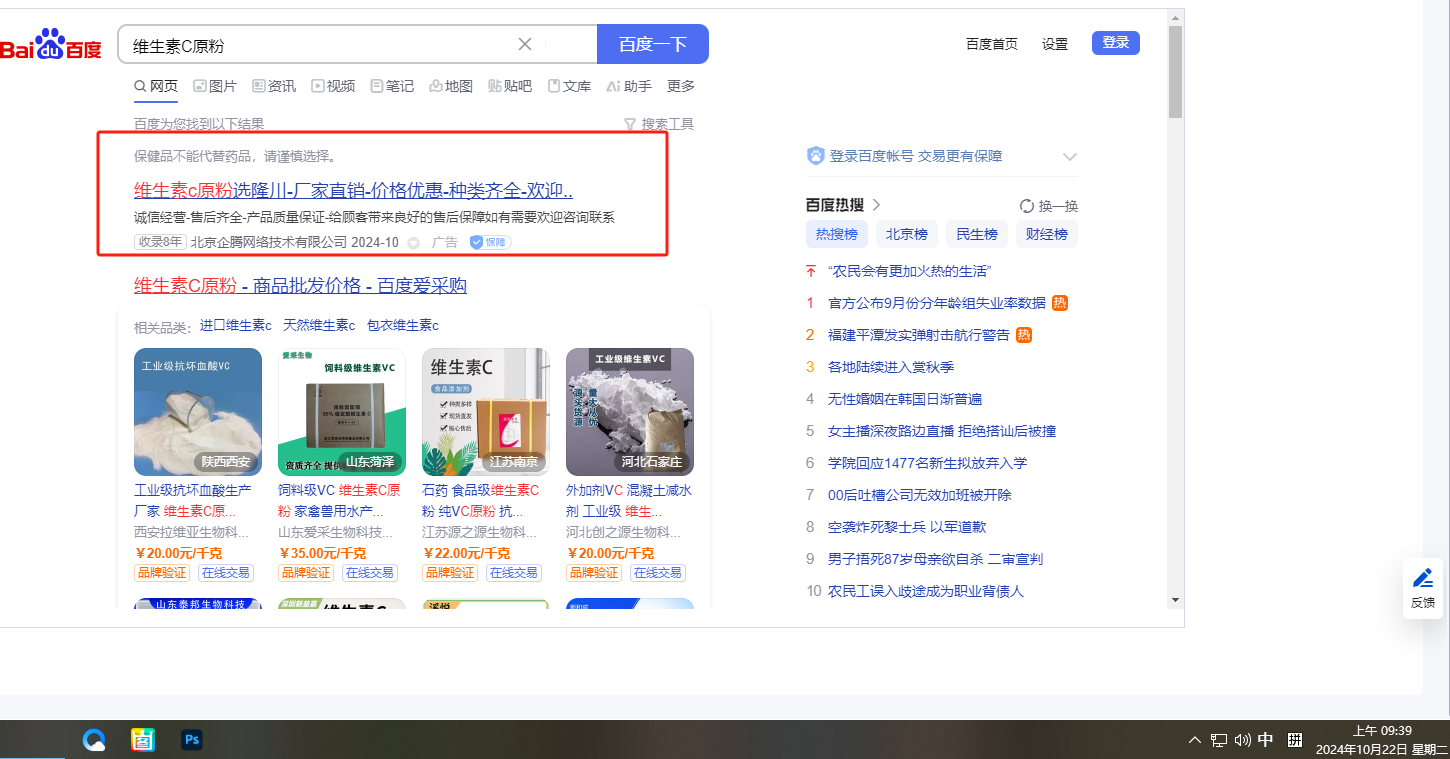Open the 搜索工具 filter

(x=659, y=124)
